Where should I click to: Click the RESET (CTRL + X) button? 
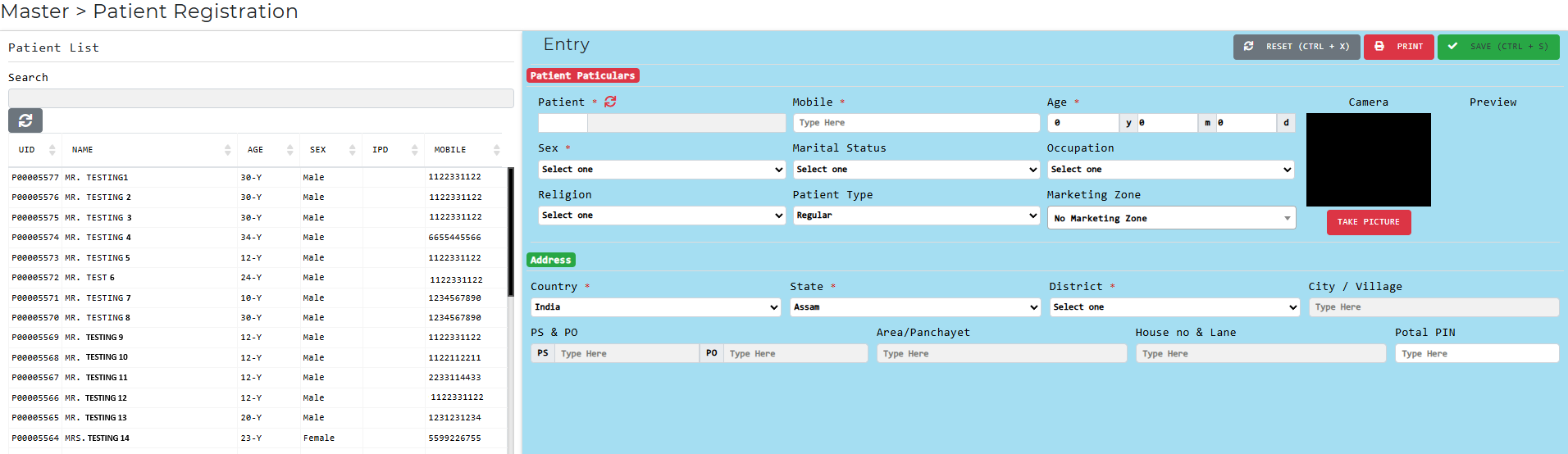coord(1297,47)
